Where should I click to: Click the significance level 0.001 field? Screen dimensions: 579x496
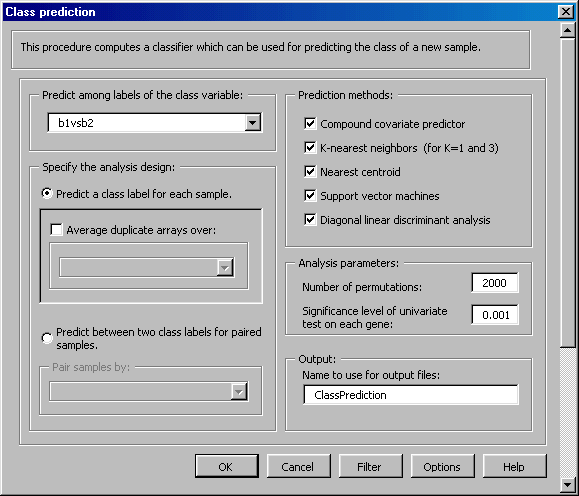coord(495,315)
